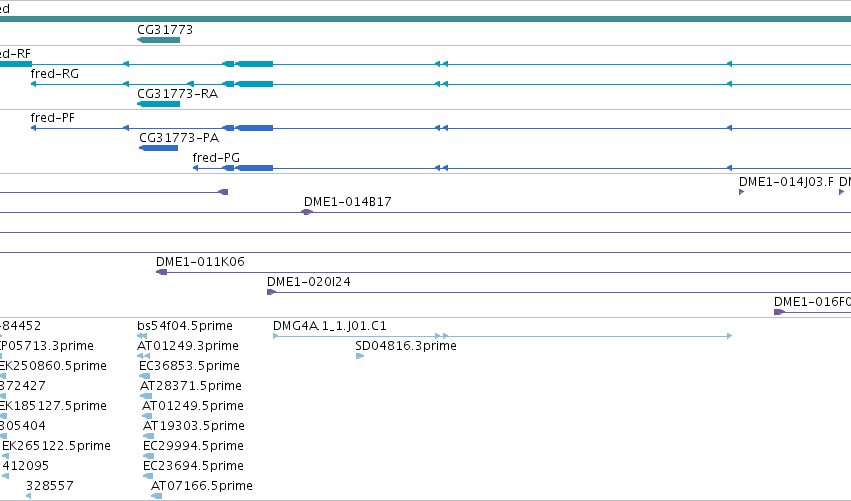Click the CG31773-PA blue bar glyph
851x501 pixels.
[x=158, y=148]
